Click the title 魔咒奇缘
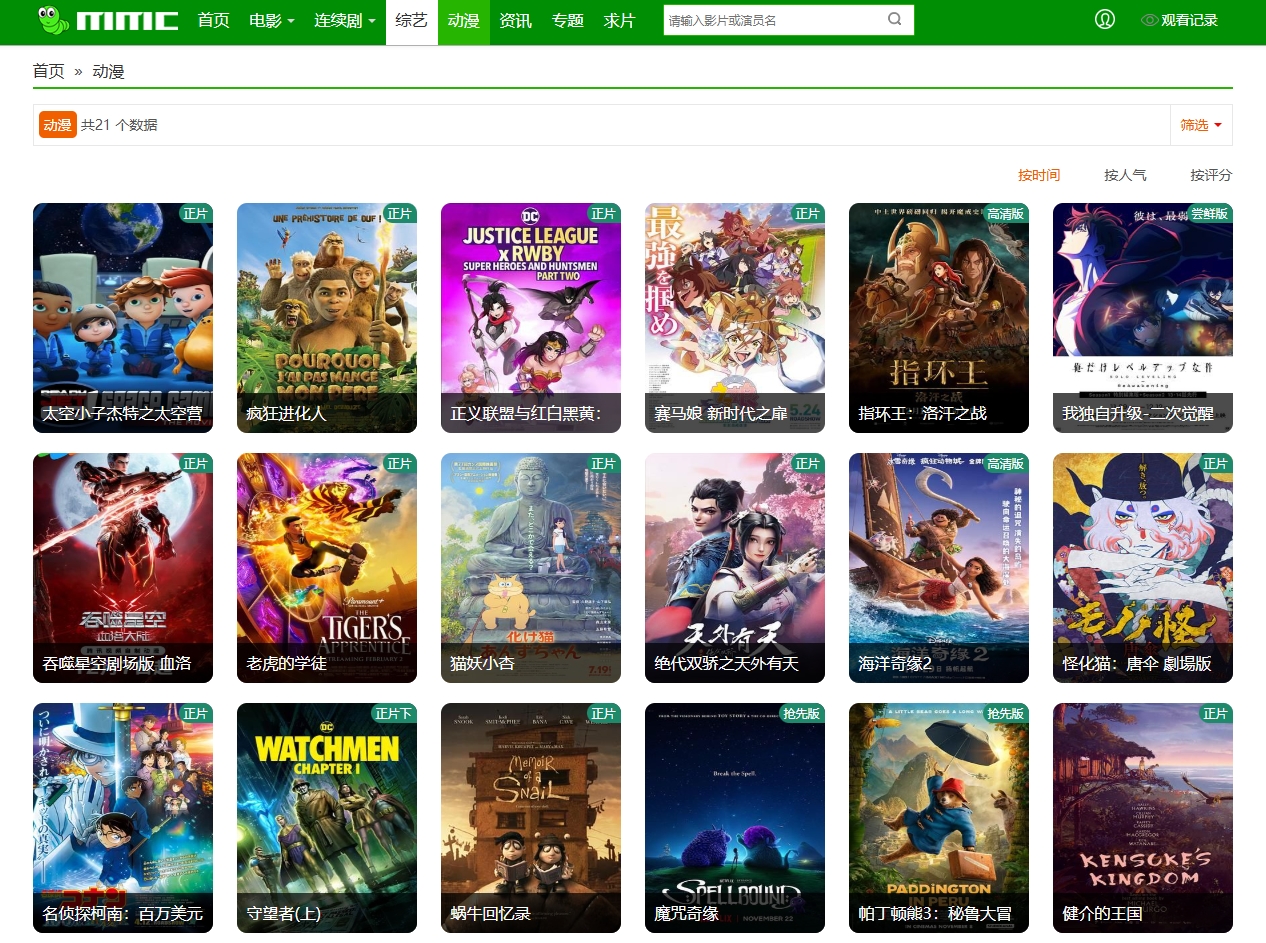The width and height of the screenshot is (1266, 943). (687, 913)
